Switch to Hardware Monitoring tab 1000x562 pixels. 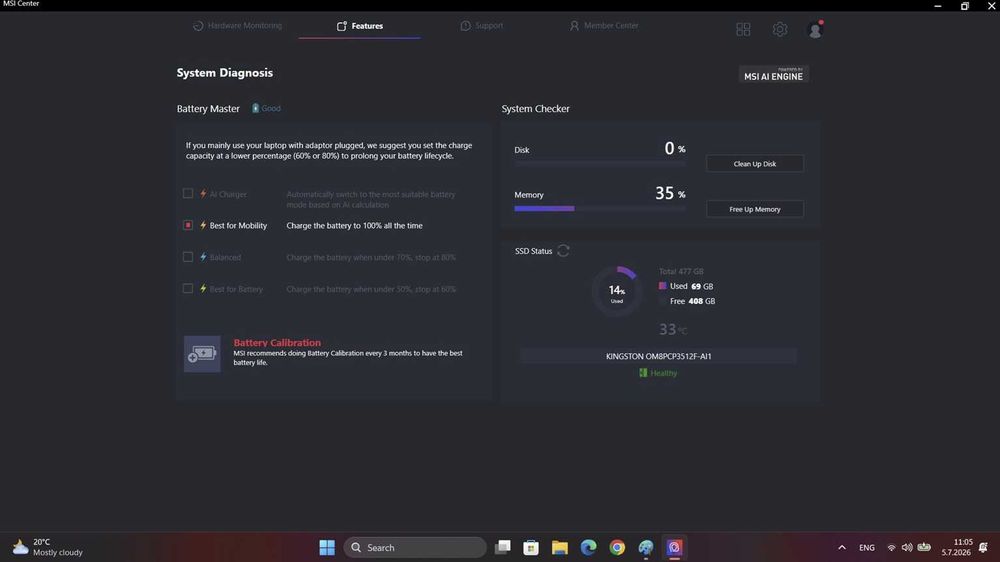coord(237,26)
